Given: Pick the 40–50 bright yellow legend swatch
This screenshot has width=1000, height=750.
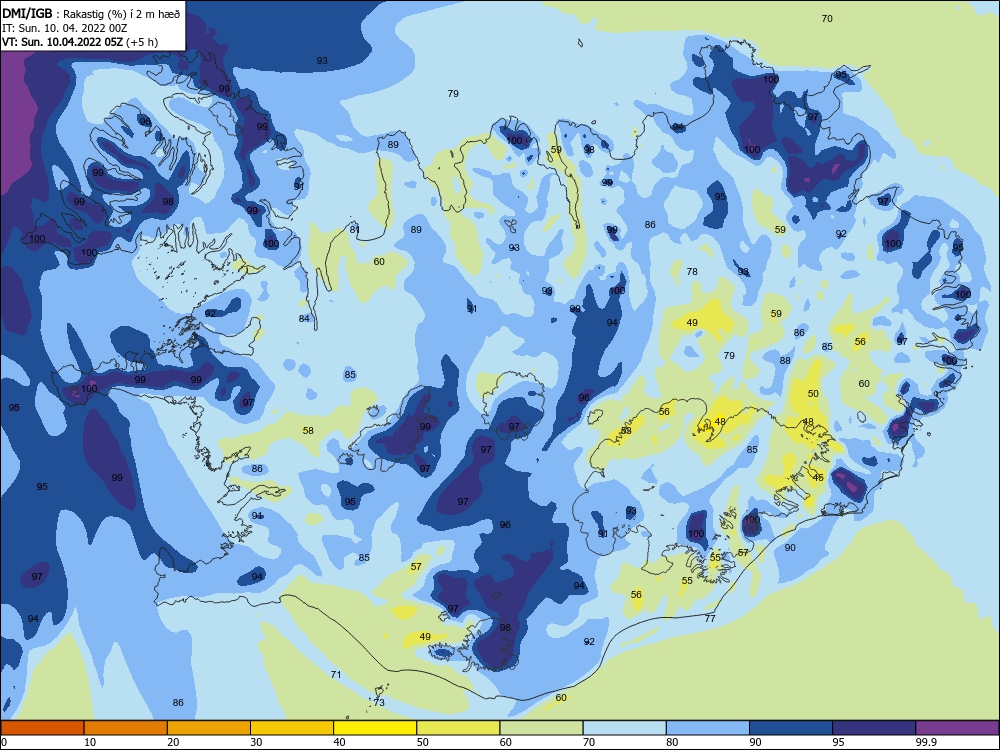Looking at the screenshot, I should coord(375,728).
